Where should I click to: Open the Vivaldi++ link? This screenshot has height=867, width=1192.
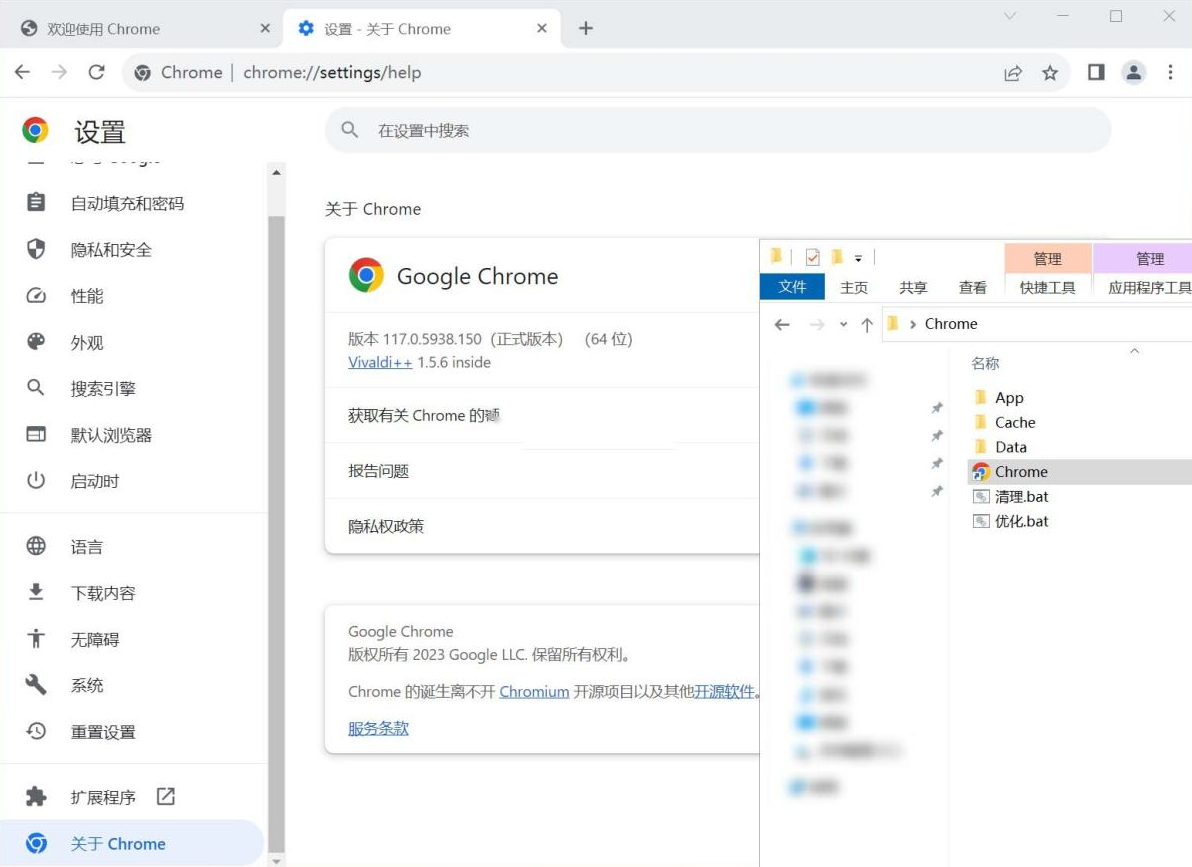tap(380, 363)
